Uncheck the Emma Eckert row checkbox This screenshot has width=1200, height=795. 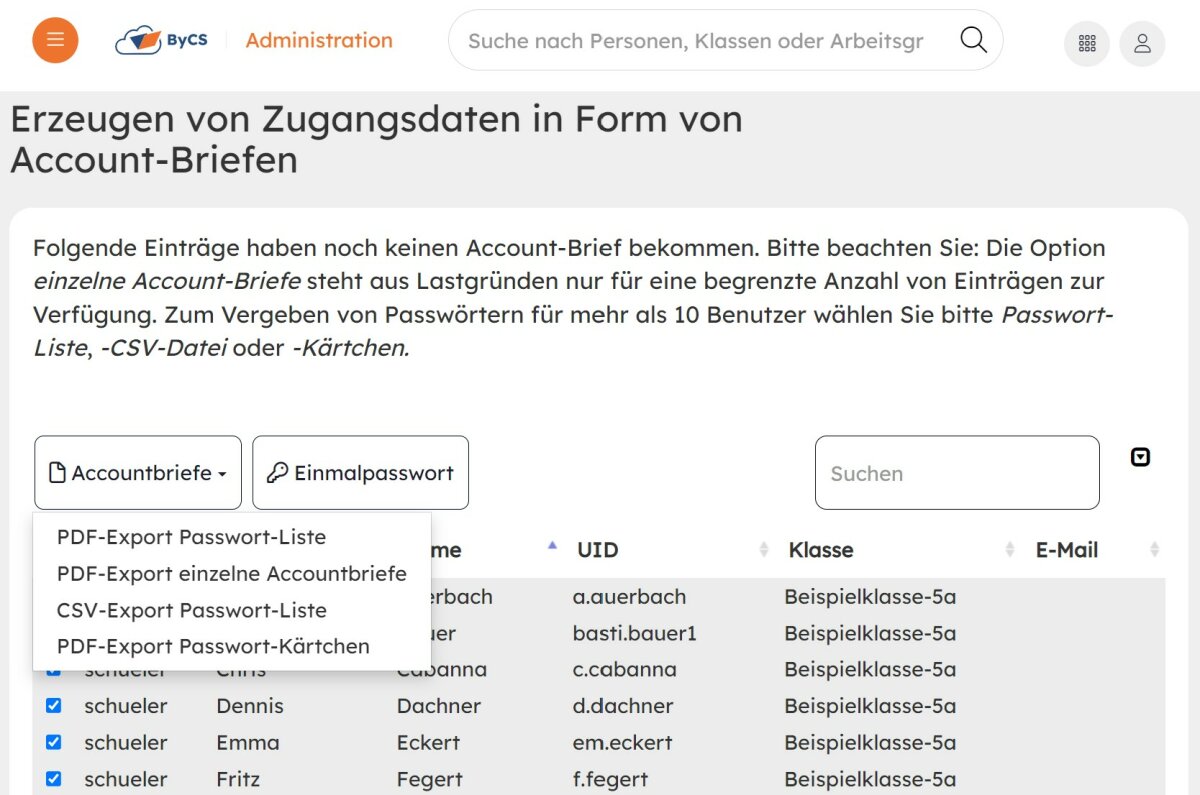click(x=54, y=742)
